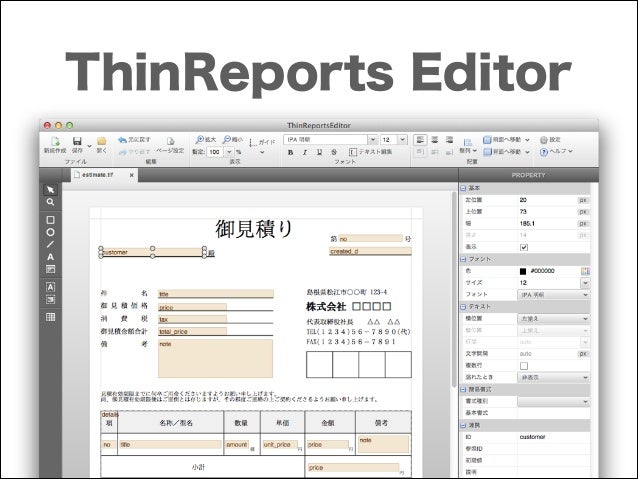
Task: Send the object to the back layer
Action: point(507,152)
